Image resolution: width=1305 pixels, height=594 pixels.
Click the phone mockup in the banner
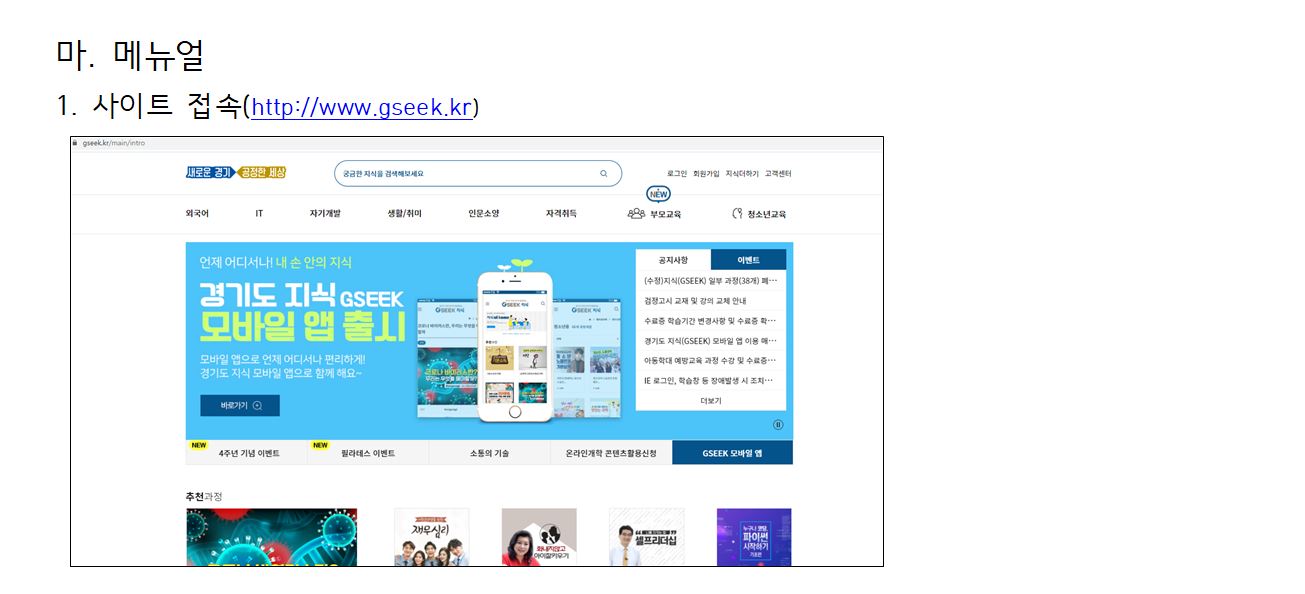[x=514, y=346]
